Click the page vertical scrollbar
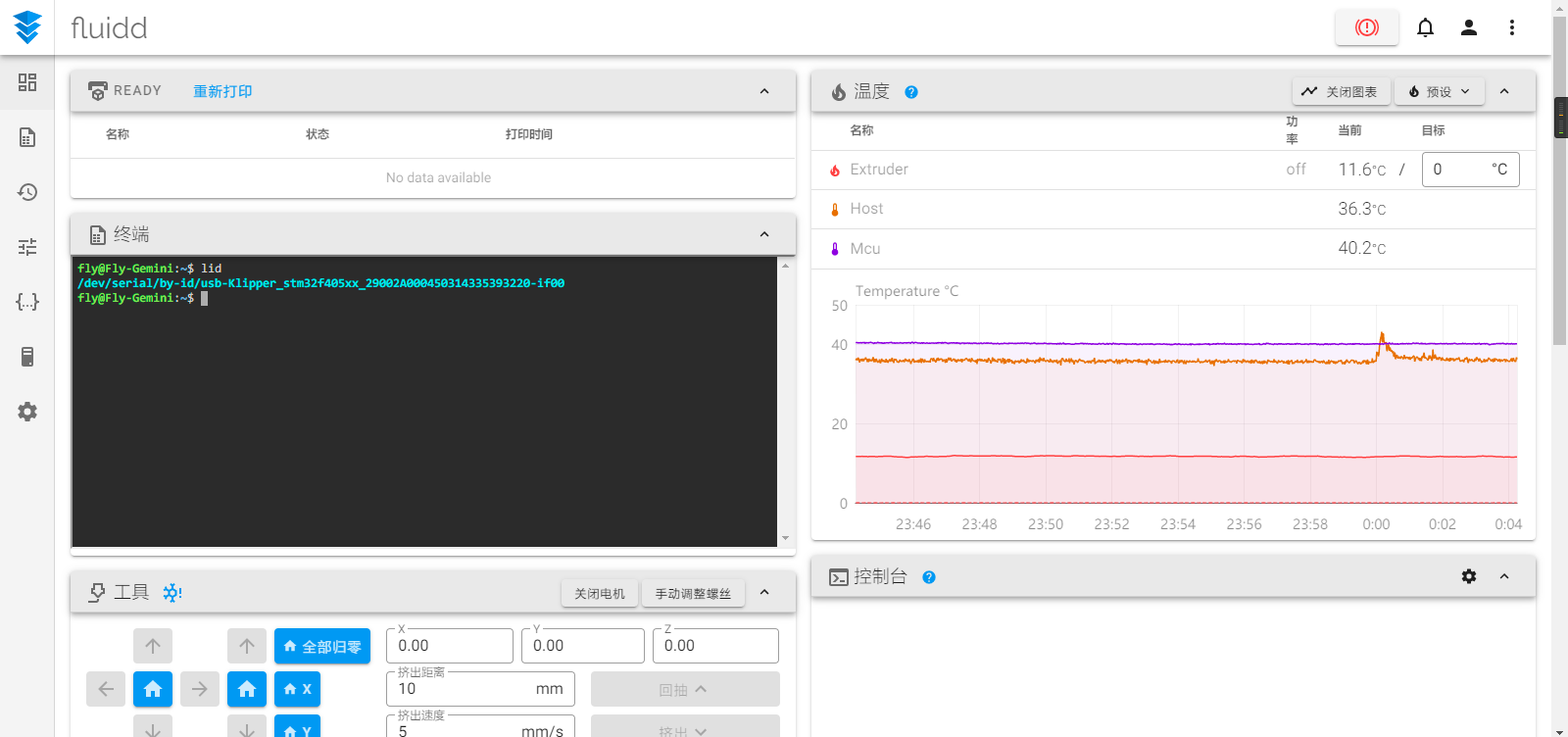1568x737 pixels. pos(1560,180)
